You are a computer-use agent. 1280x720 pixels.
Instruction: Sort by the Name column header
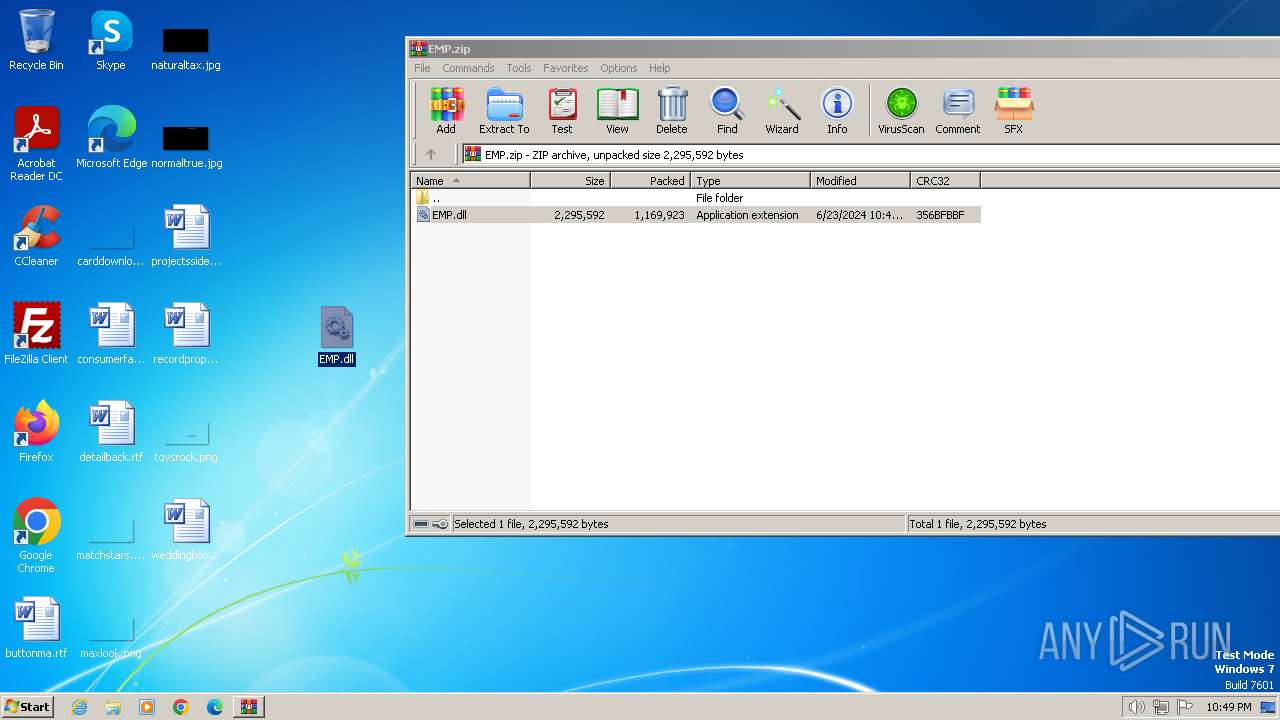click(470, 181)
